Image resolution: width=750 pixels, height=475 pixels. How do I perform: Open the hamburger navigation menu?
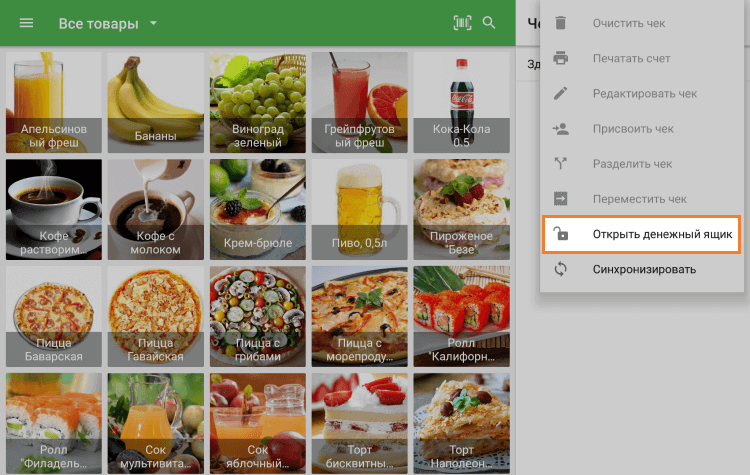(27, 23)
